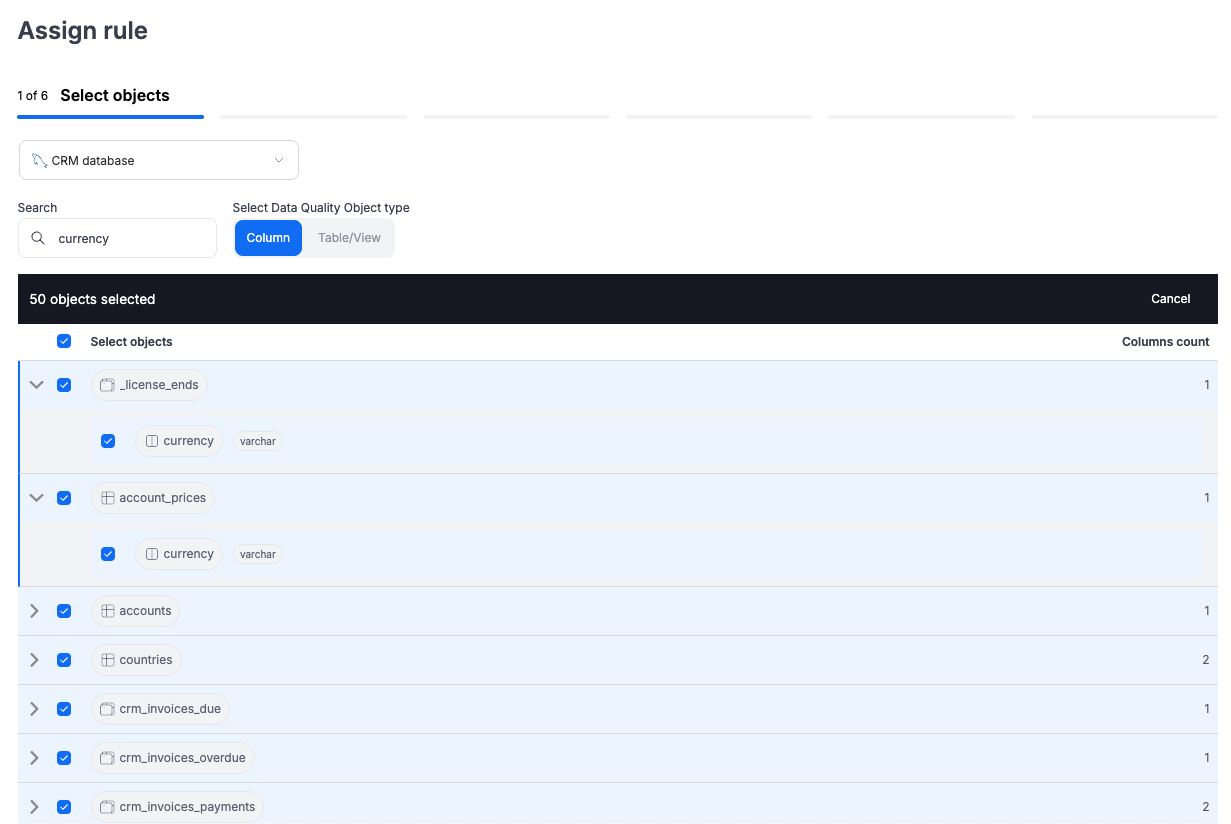Click the Select objects column header
Viewport: 1231px width, 824px height.
131,342
